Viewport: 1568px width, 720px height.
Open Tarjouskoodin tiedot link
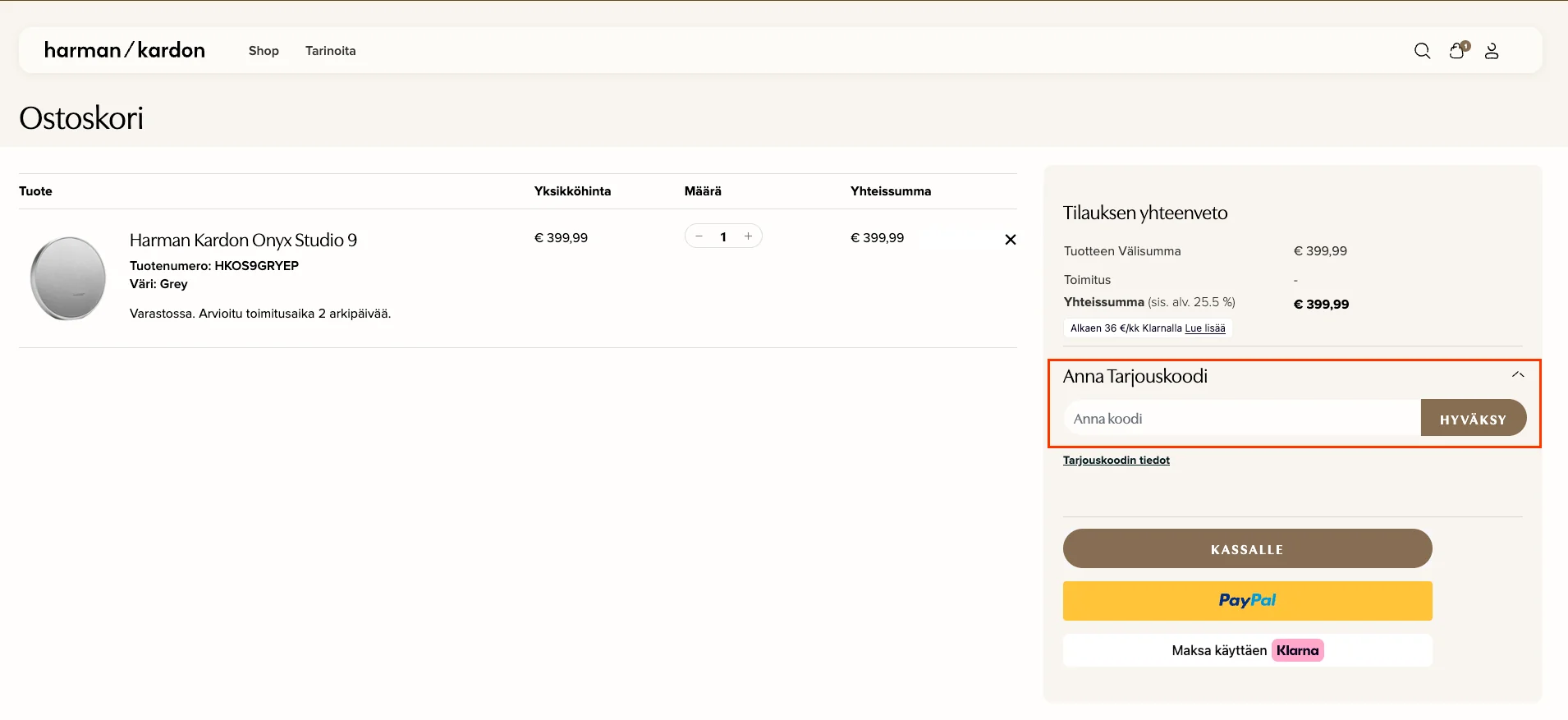coord(1116,461)
